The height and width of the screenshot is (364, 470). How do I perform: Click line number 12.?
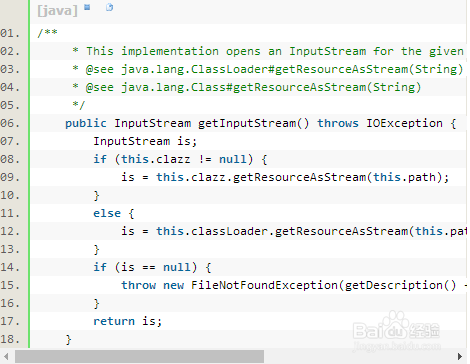point(10,231)
